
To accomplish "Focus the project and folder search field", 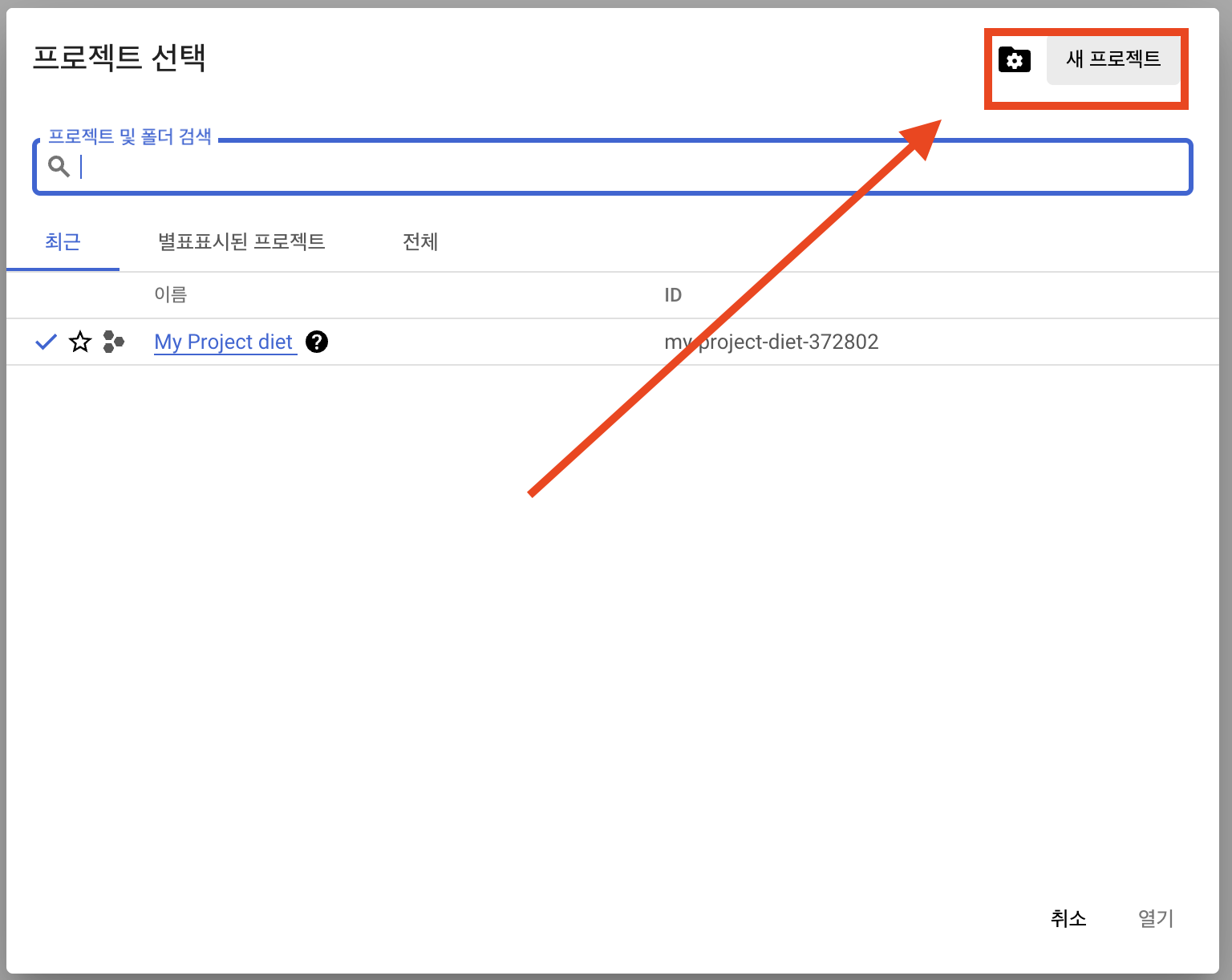I will [626, 167].
